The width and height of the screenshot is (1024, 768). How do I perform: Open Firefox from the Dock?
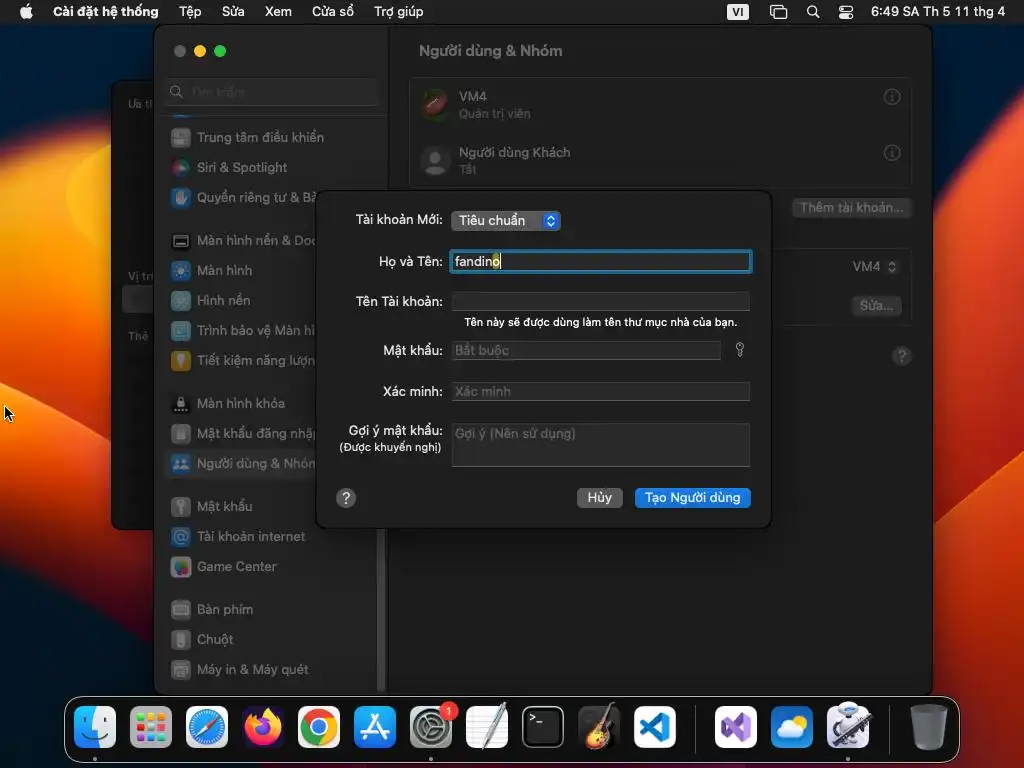coord(263,727)
